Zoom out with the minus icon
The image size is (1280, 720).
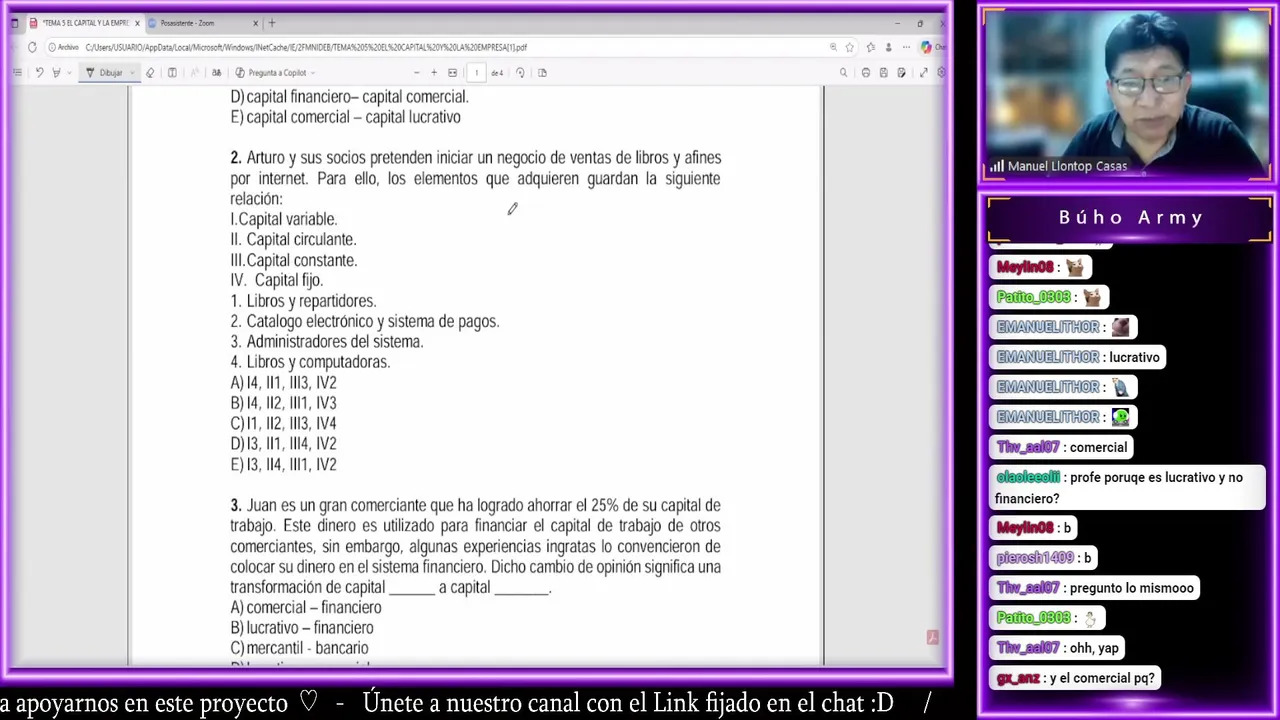tap(416, 72)
